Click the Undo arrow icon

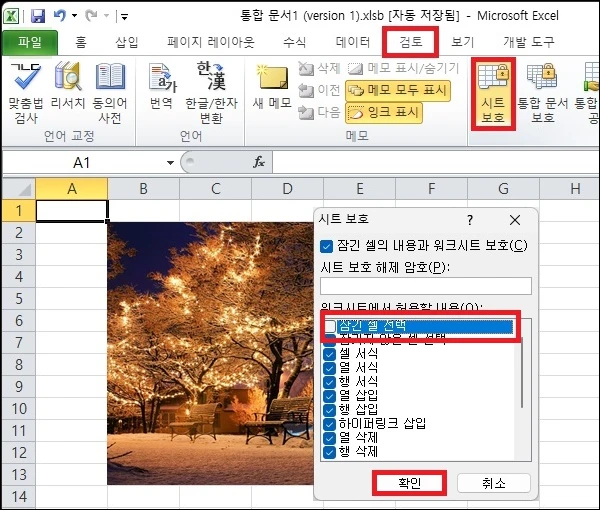[x=60, y=16]
